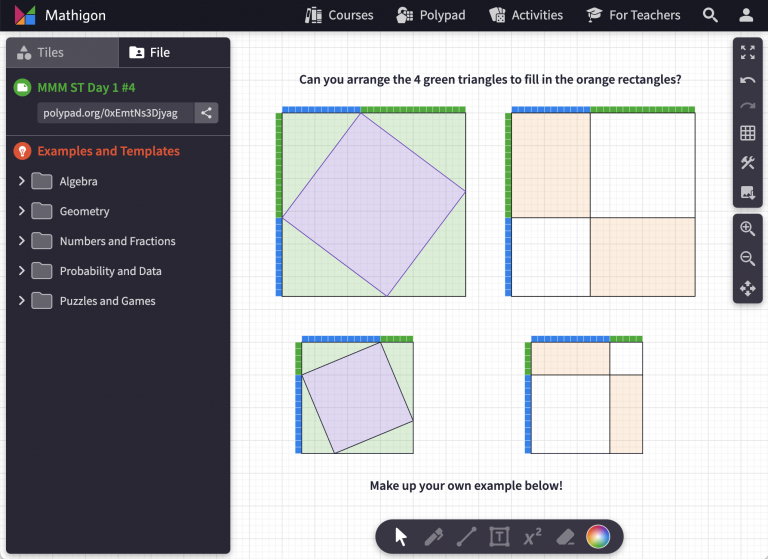Click the search magnifier icon
Screen dimensions: 768x559
pyautogui.click(x=710, y=15)
